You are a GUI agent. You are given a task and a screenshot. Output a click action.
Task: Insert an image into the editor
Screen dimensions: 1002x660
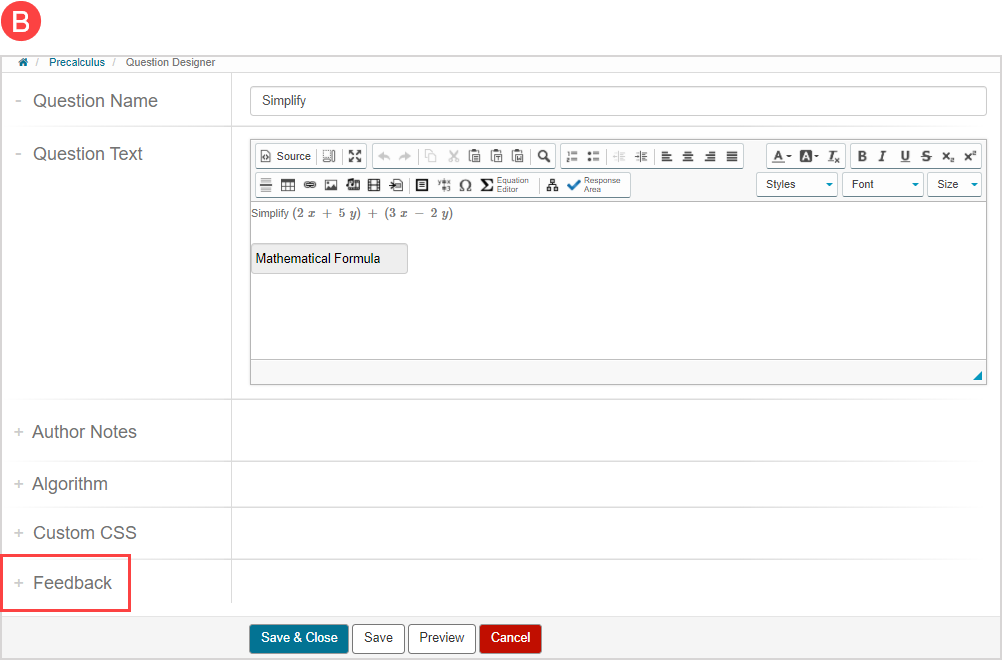tap(331, 185)
